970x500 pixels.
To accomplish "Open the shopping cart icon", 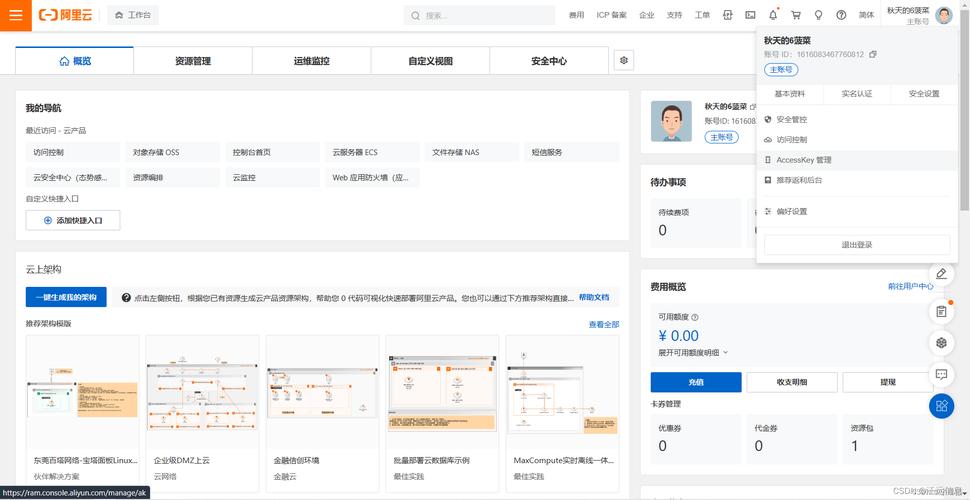I will [796, 15].
